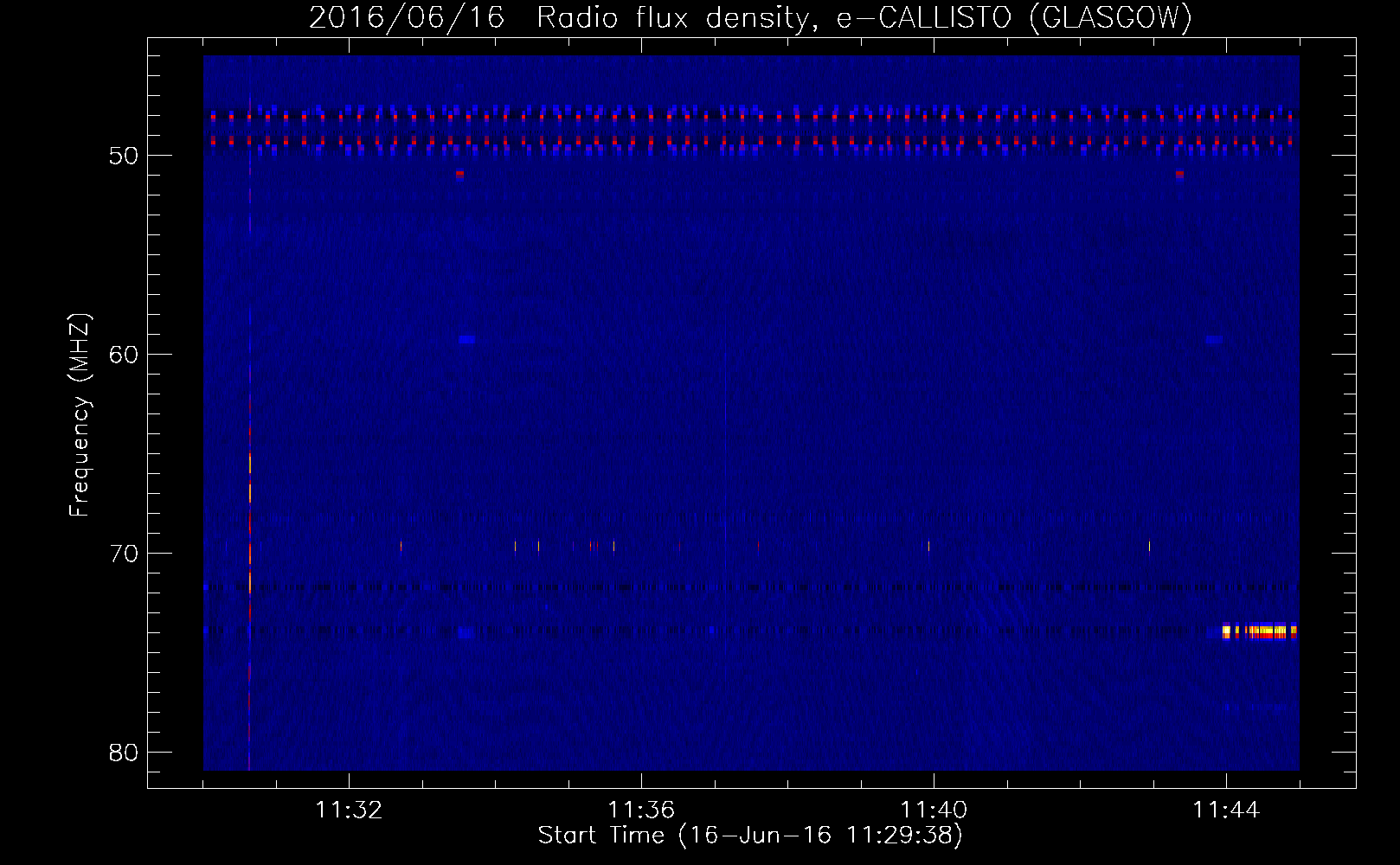
Task: Click the 70 MHz frequency tick label
Action: click(x=124, y=554)
